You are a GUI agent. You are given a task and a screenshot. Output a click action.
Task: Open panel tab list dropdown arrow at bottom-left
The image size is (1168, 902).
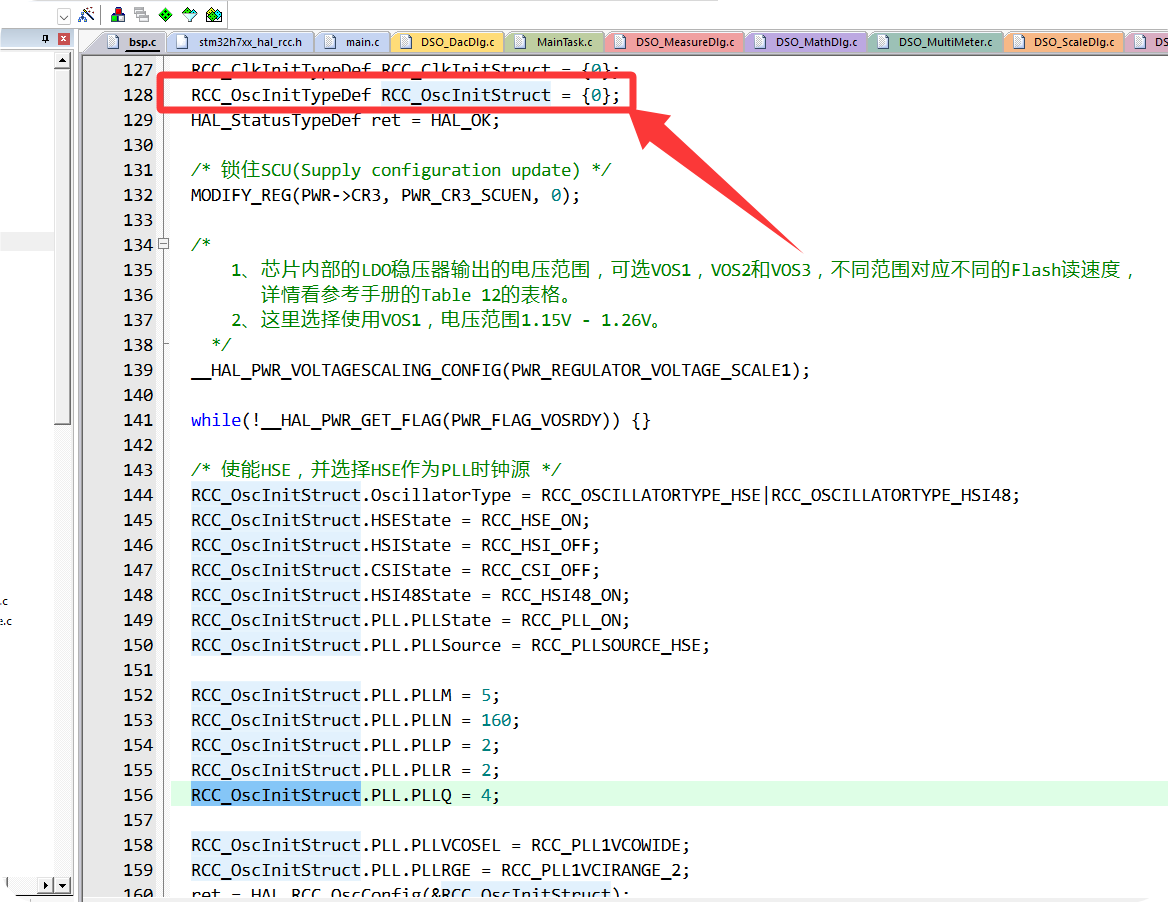click(63, 886)
